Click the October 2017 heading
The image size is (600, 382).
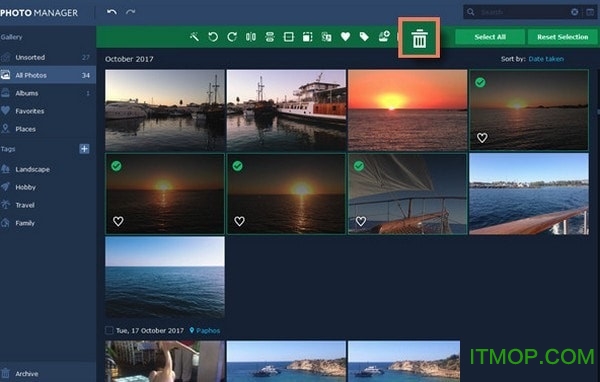(x=129, y=59)
